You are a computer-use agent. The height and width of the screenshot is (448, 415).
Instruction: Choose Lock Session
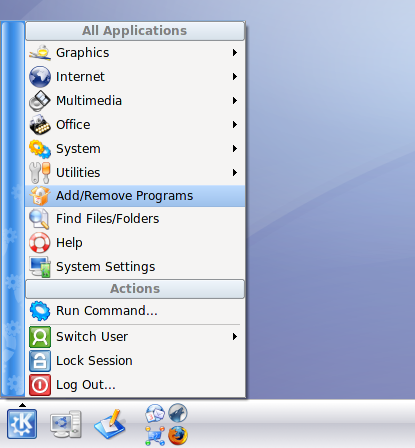click(135, 361)
